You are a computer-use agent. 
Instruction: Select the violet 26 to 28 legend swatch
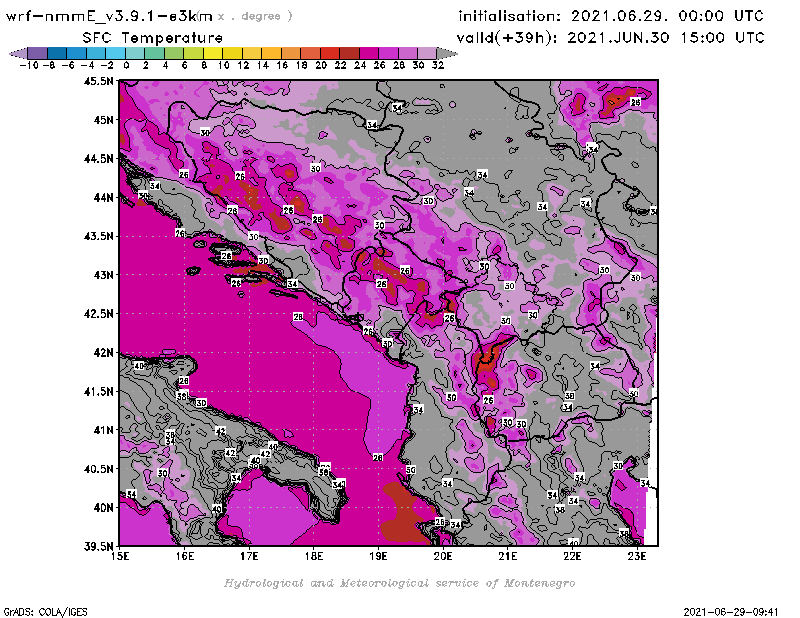pyautogui.click(x=388, y=54)
